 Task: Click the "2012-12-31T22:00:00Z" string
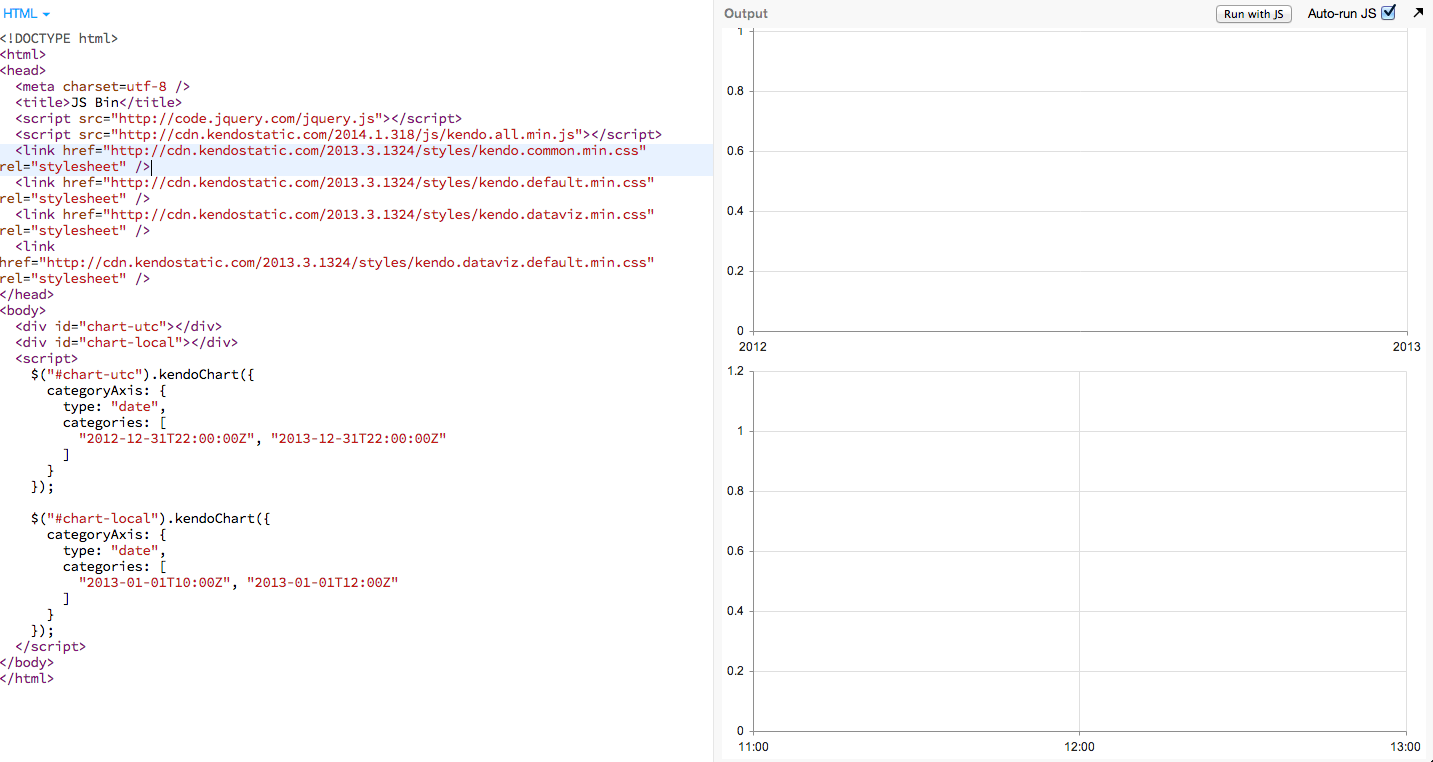[x=167, y=438]
